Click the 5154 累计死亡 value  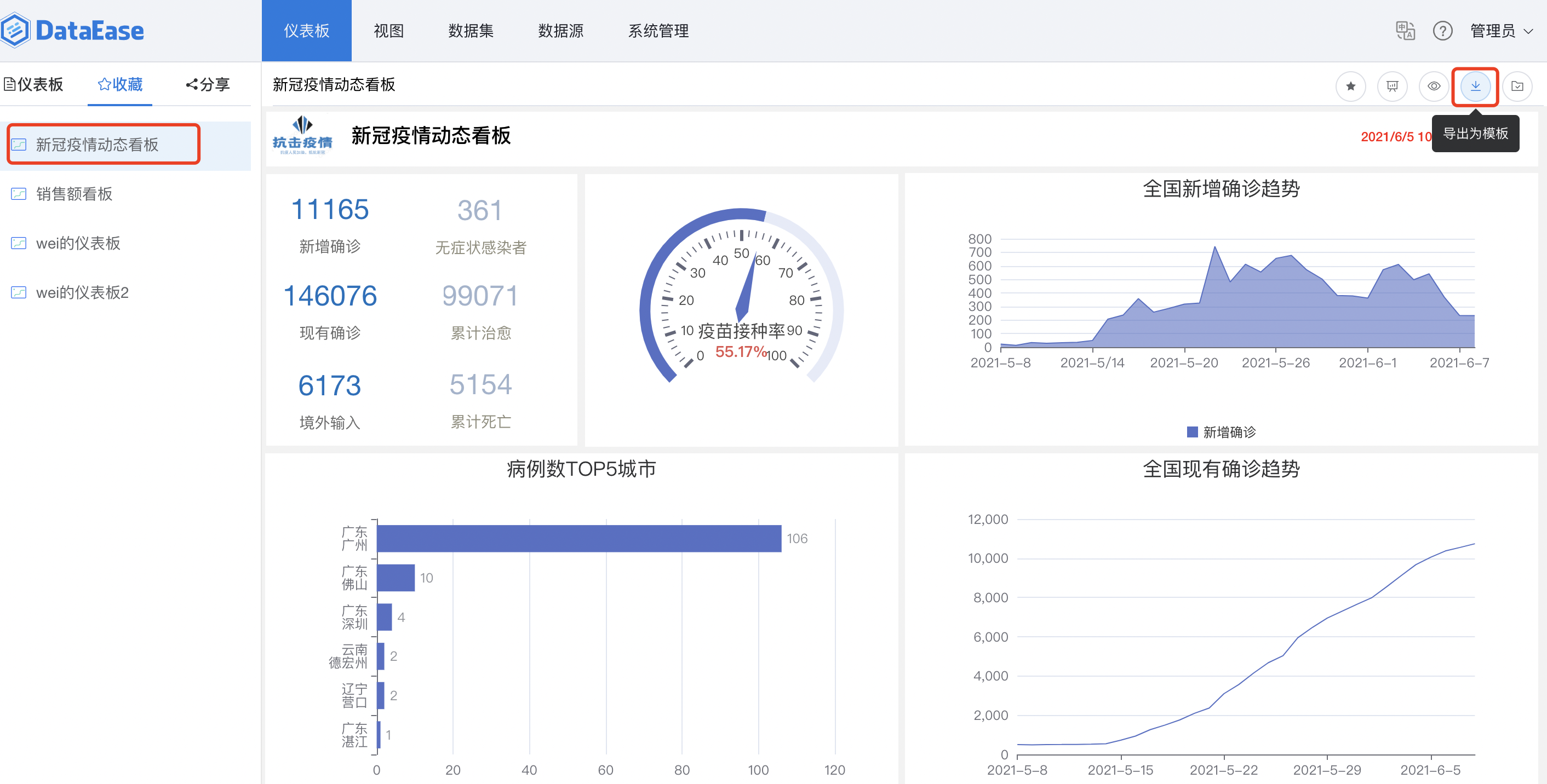click(x=480, y=384)
